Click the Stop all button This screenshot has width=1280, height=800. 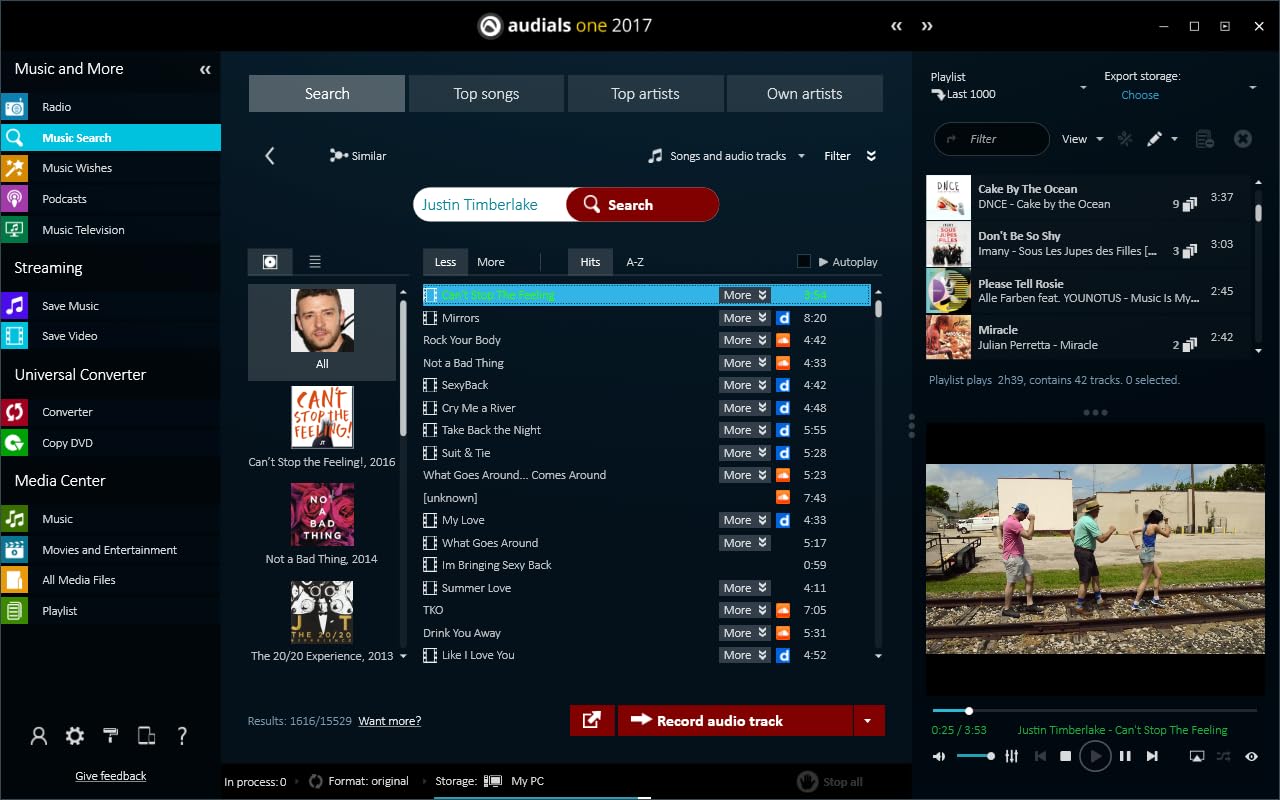831,782
